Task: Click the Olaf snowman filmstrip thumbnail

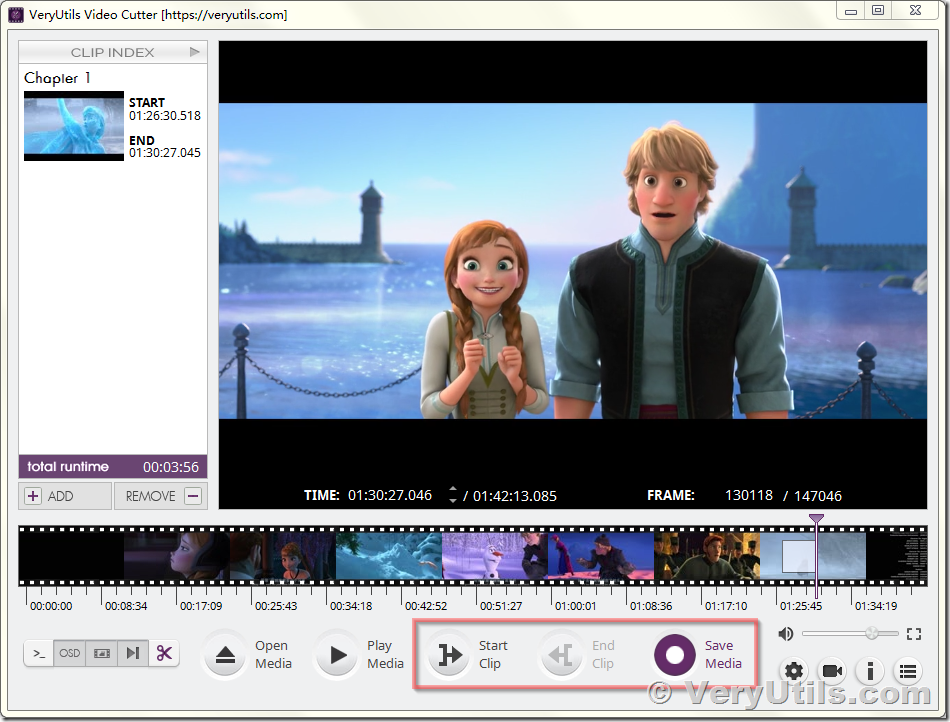Action: point(494,556)
